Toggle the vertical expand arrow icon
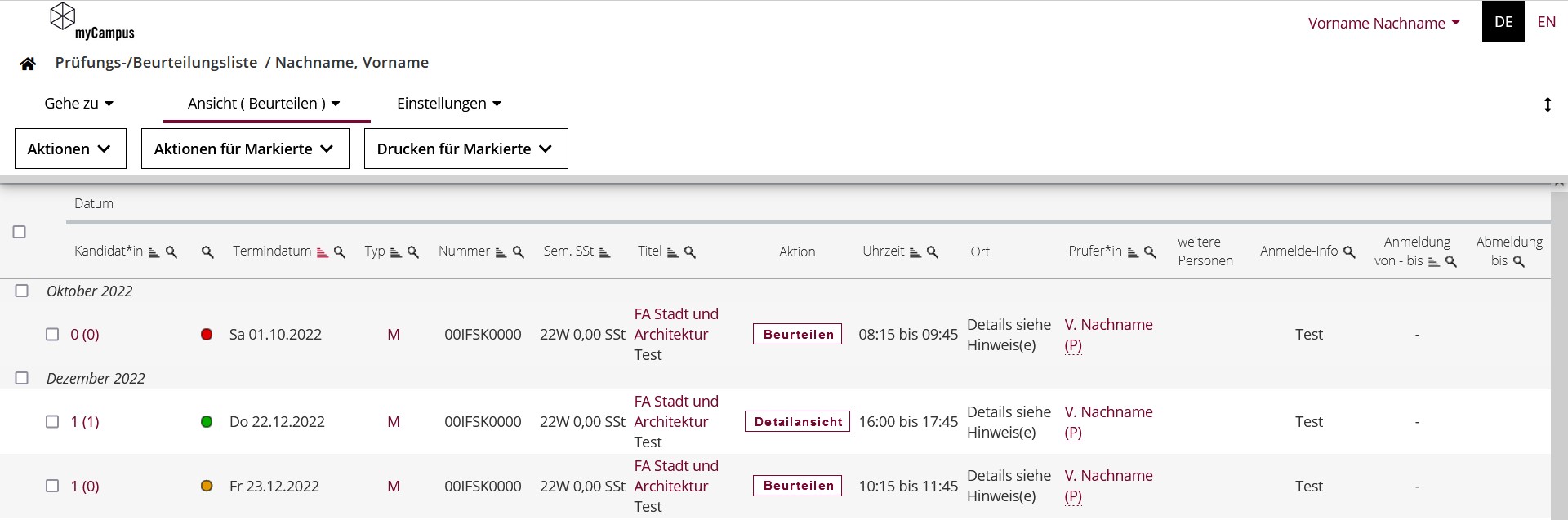Screen dimensions: 1568x520 pyautogui.click(x=1547, y=104)
